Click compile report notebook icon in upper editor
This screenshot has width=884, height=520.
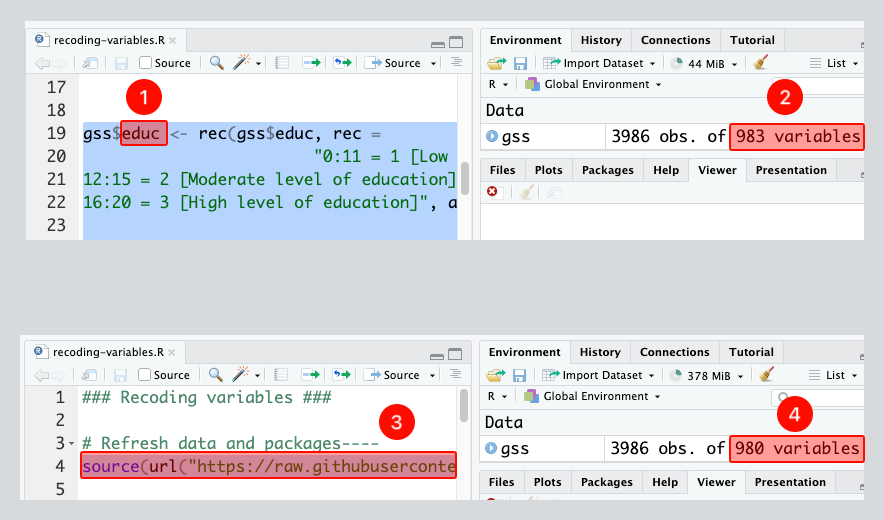point(282,63)
